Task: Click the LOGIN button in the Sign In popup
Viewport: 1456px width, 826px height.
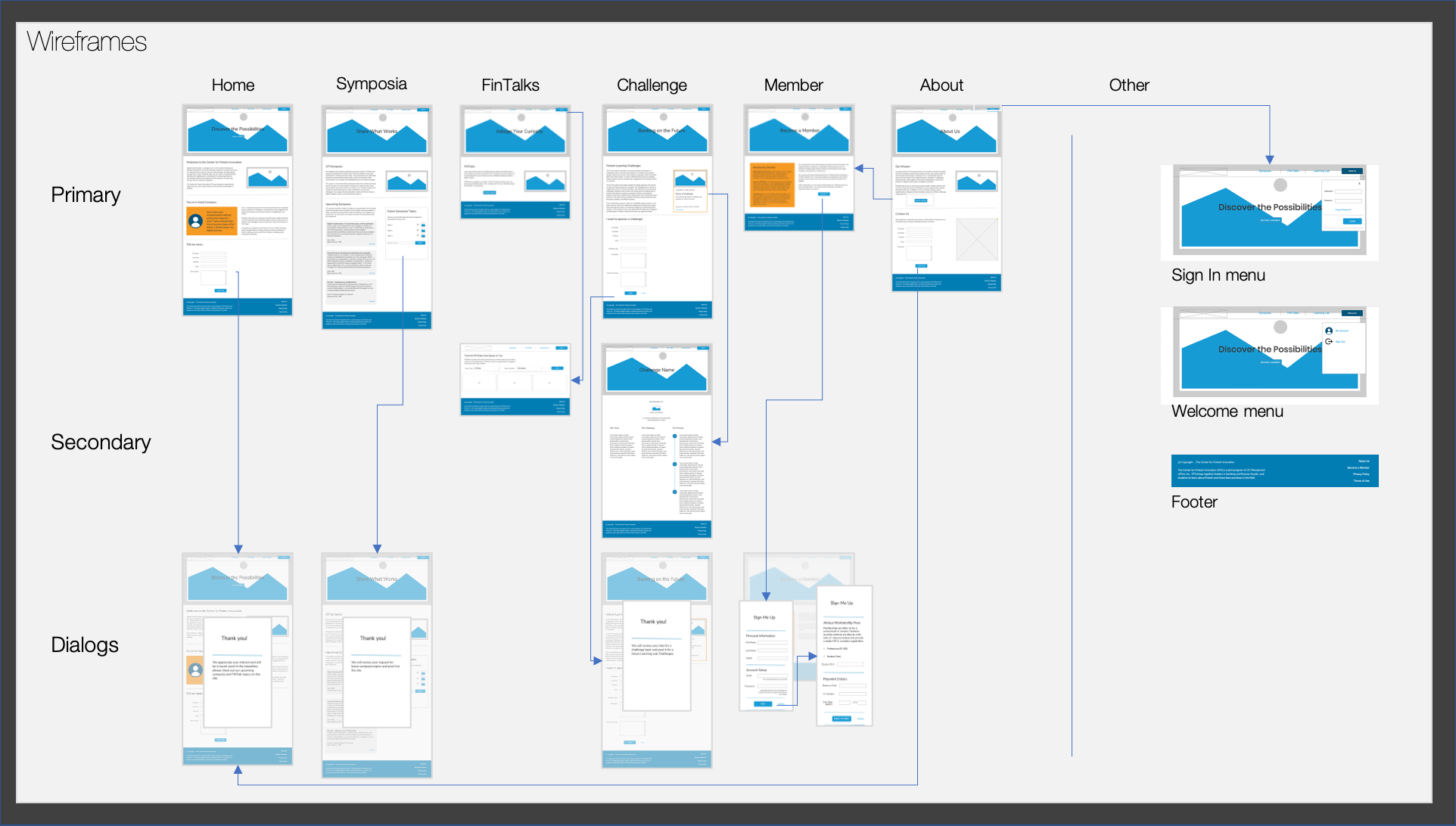Action: [x=1352, y=221]
